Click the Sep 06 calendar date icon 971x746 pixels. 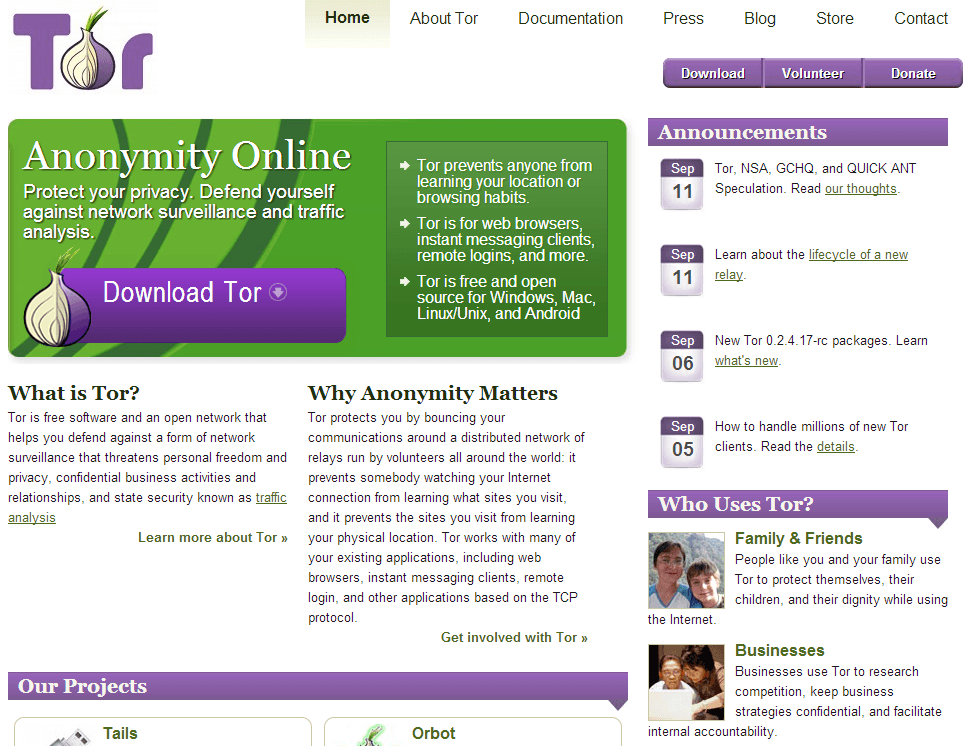(x=682, y=356)
